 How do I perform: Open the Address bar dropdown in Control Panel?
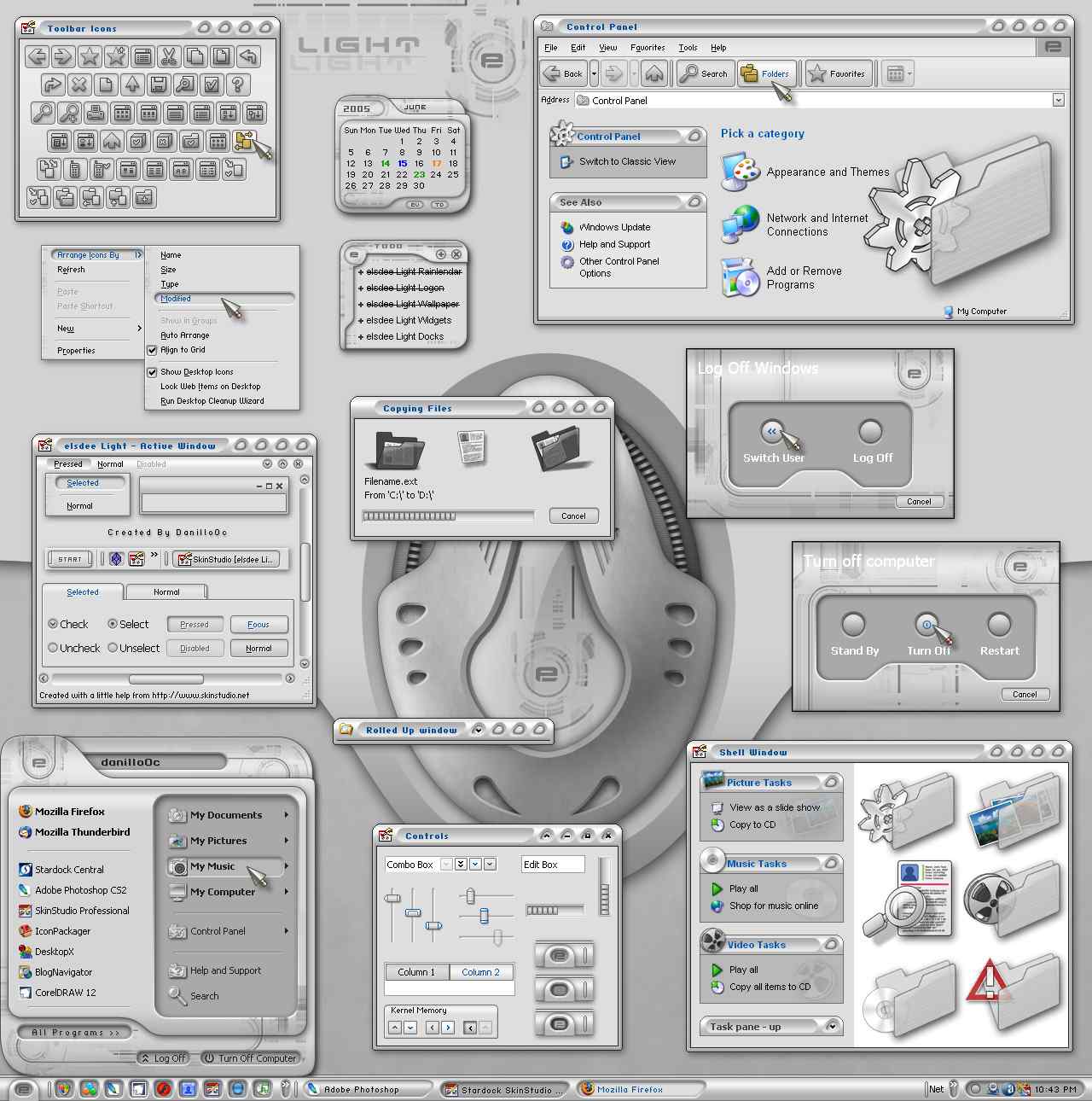[x=1058, y=100]
